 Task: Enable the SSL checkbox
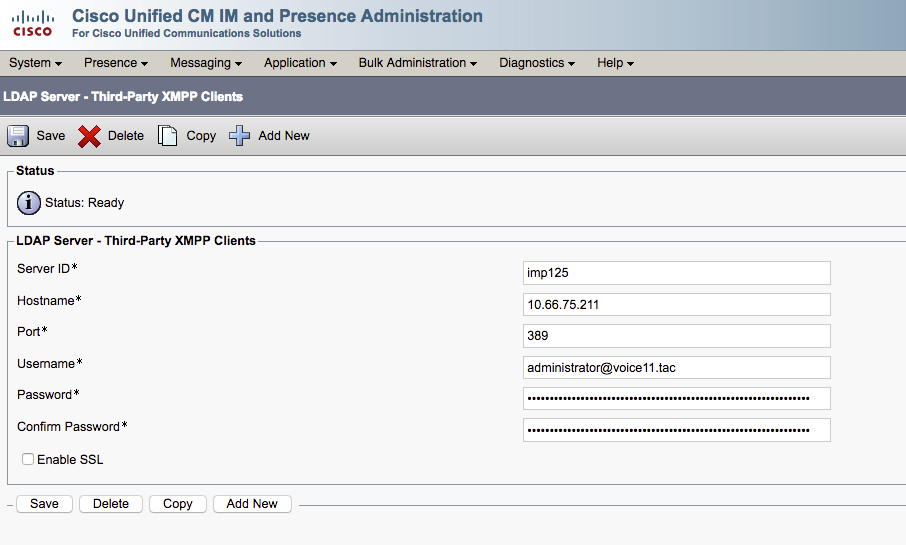tap(28, 459)
